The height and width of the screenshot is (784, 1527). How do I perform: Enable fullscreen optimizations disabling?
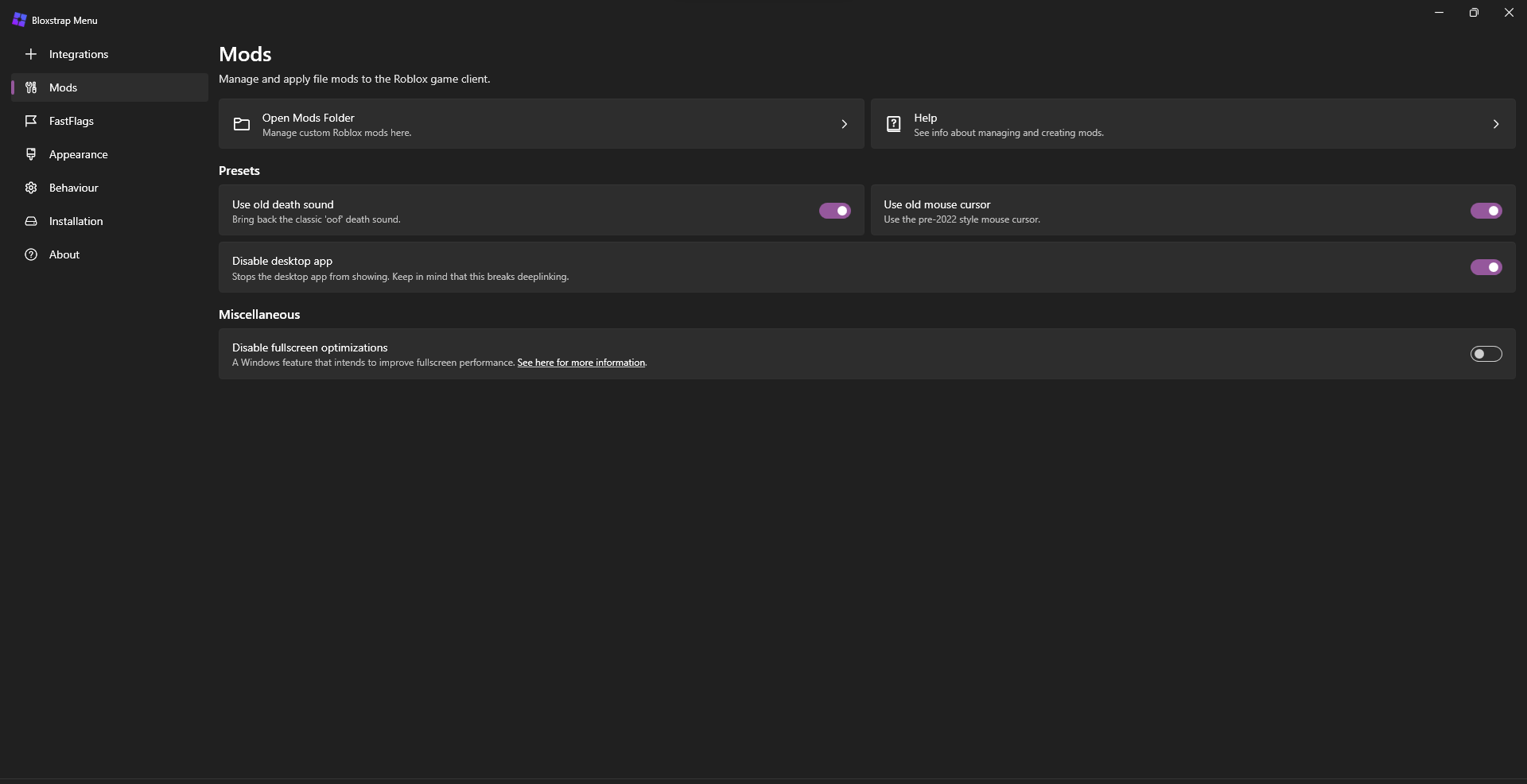pos(1486,354)
